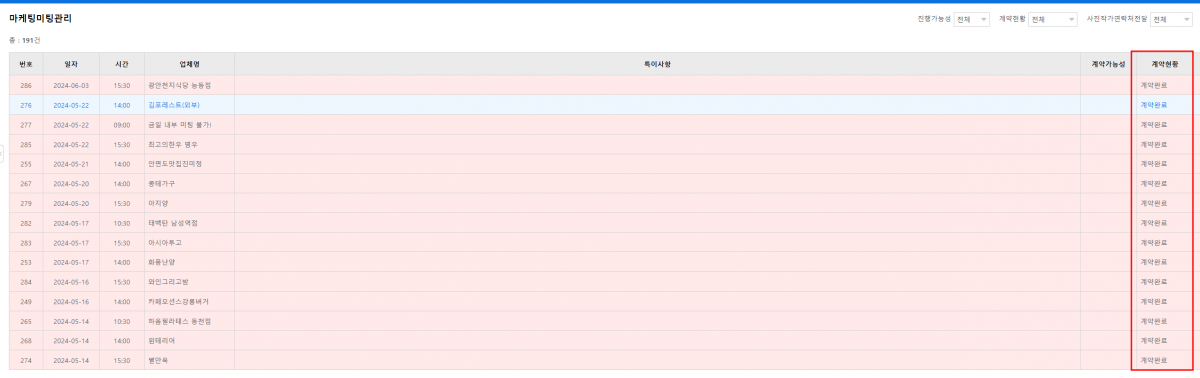Click the date 2024-05-17 in row 282
Image resolution: width=1200 pixels, height=378 pixels.
[71, 222]
